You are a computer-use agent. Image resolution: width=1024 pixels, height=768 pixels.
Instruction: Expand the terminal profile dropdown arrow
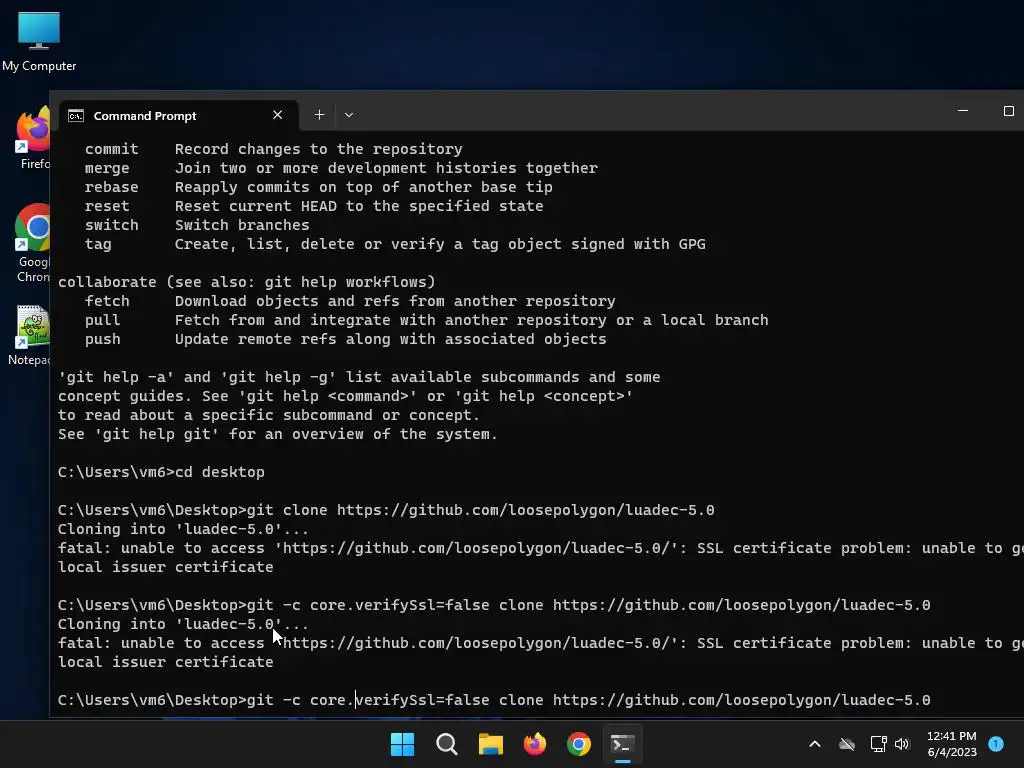pos(349,115)
